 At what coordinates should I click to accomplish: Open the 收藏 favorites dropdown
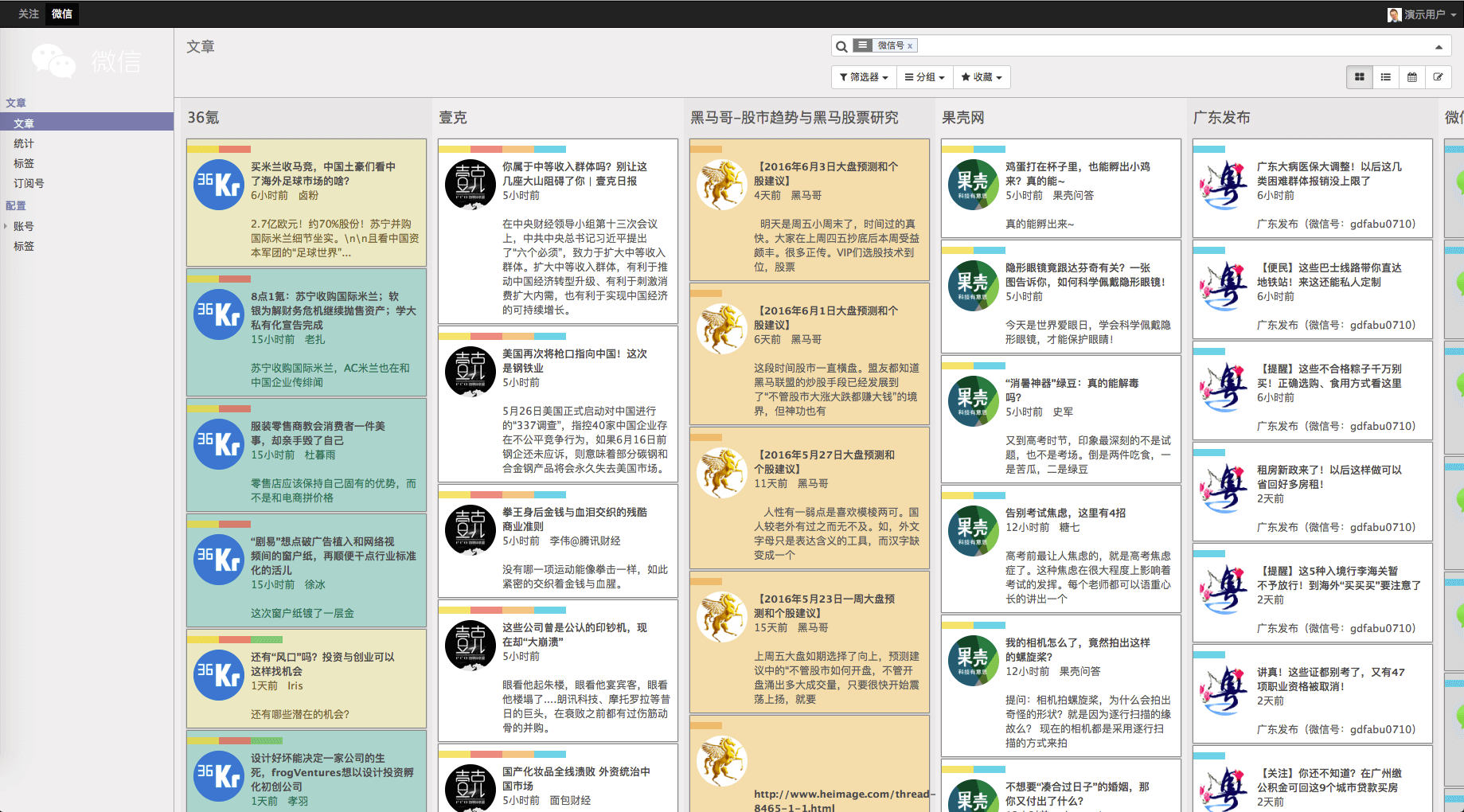pyautogui.click(x=981, y=77)
